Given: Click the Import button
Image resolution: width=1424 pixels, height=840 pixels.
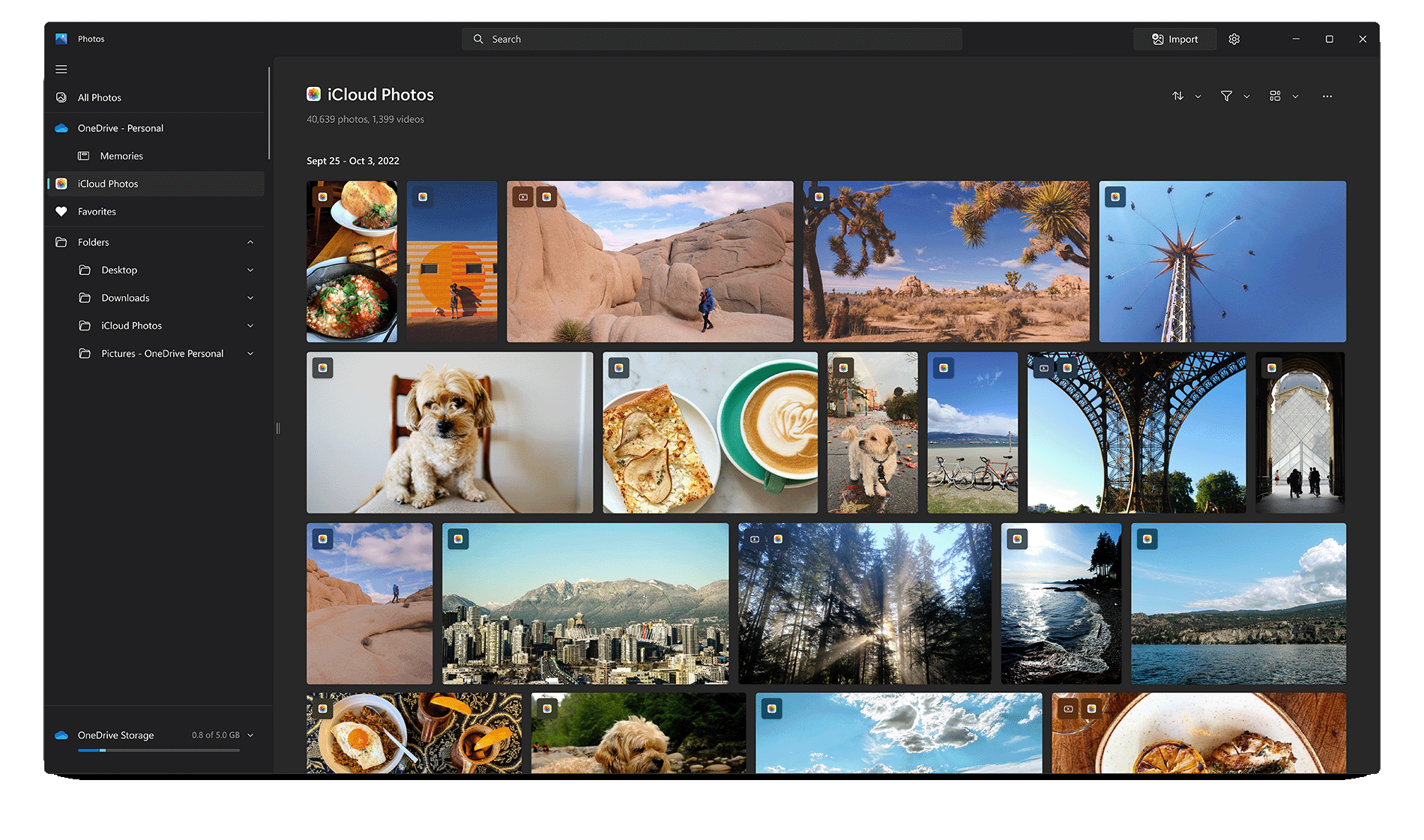Looking at the screenshot, I should click(1174, 38).
